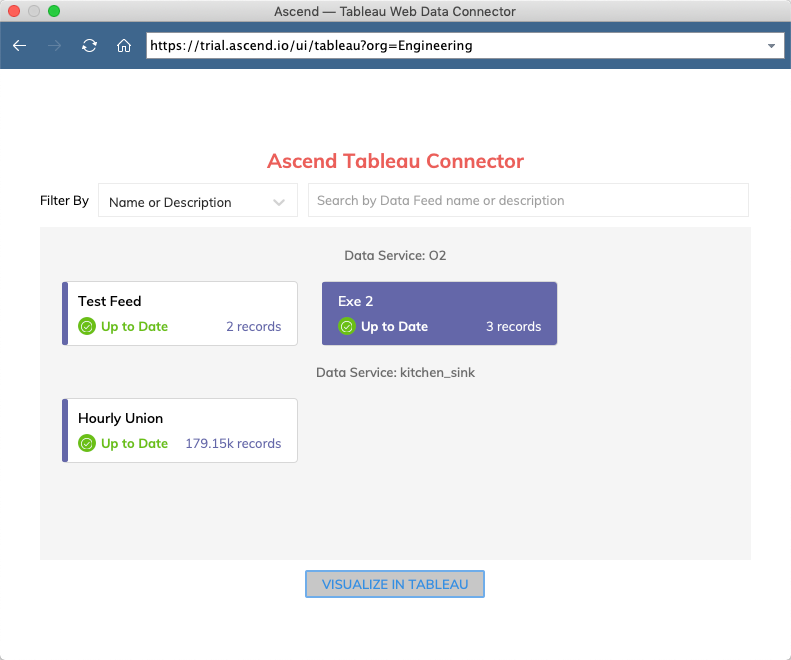Screen dimensions: 791x660
Task: Open the Name or Description filter dropdown
Action: (x=198, y=201)
